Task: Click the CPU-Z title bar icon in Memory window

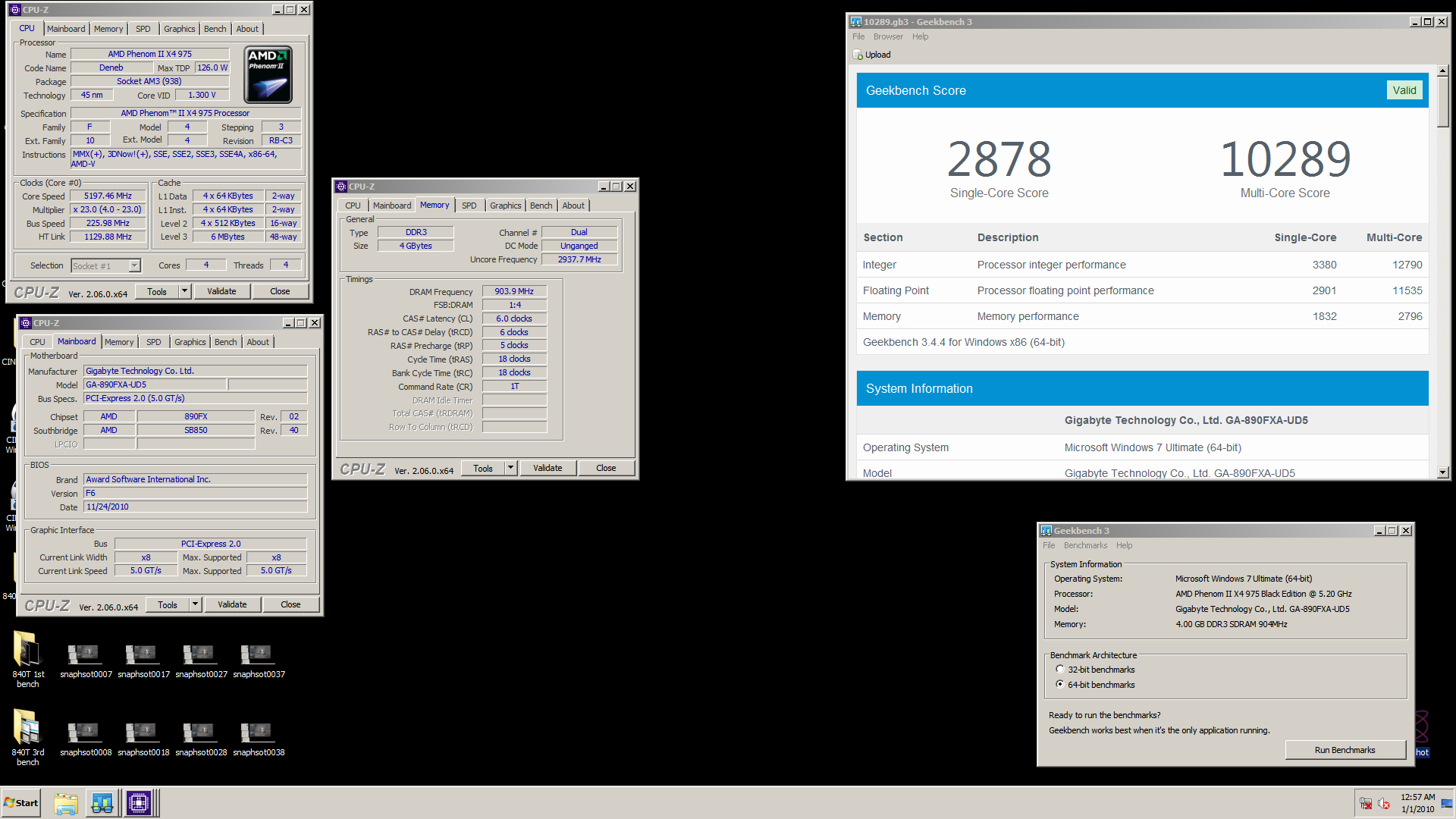Action: [x=341, y=187]
